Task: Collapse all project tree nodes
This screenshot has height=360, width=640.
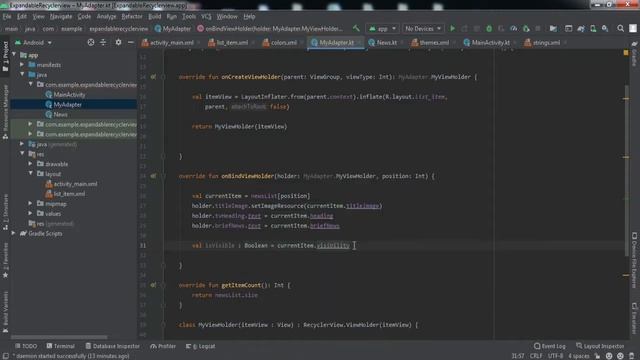Action: (x=103, y=42)
